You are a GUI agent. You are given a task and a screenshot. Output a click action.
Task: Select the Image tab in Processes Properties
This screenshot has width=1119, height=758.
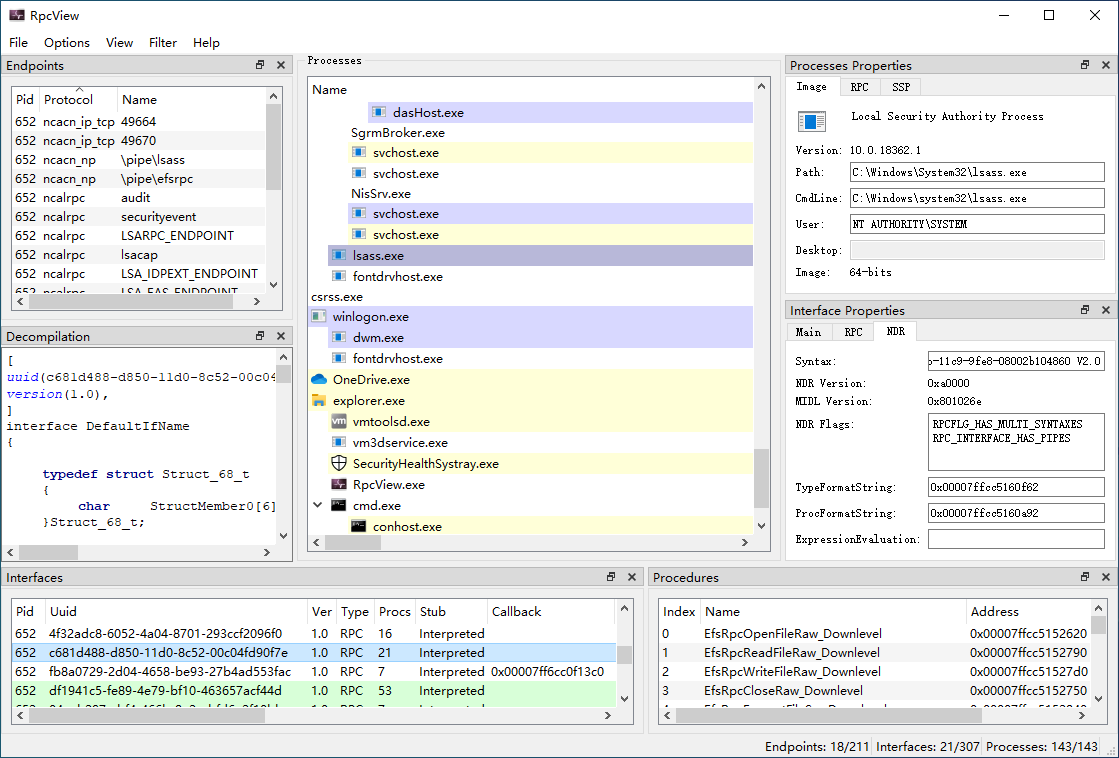tap(811, 86)
